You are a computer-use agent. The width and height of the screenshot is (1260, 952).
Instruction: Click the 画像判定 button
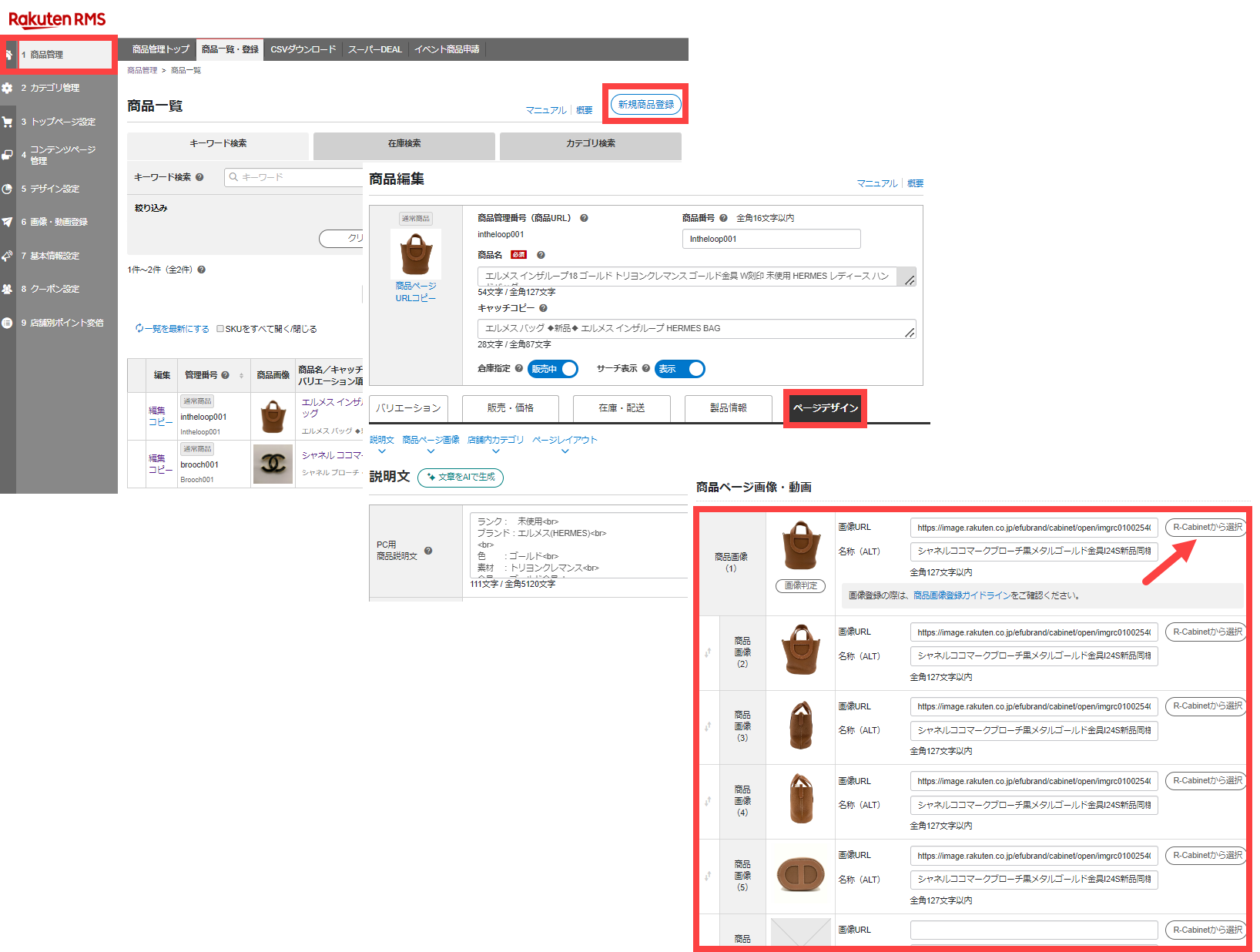pos(800,586)
